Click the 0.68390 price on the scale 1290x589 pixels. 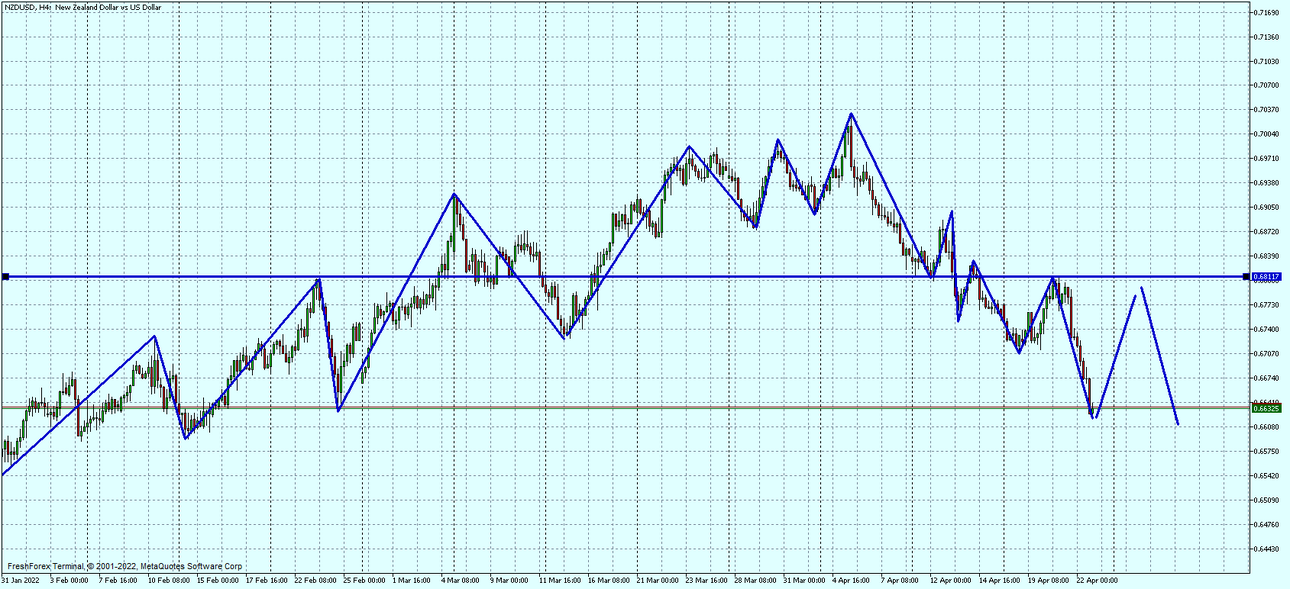point(1268,256)
